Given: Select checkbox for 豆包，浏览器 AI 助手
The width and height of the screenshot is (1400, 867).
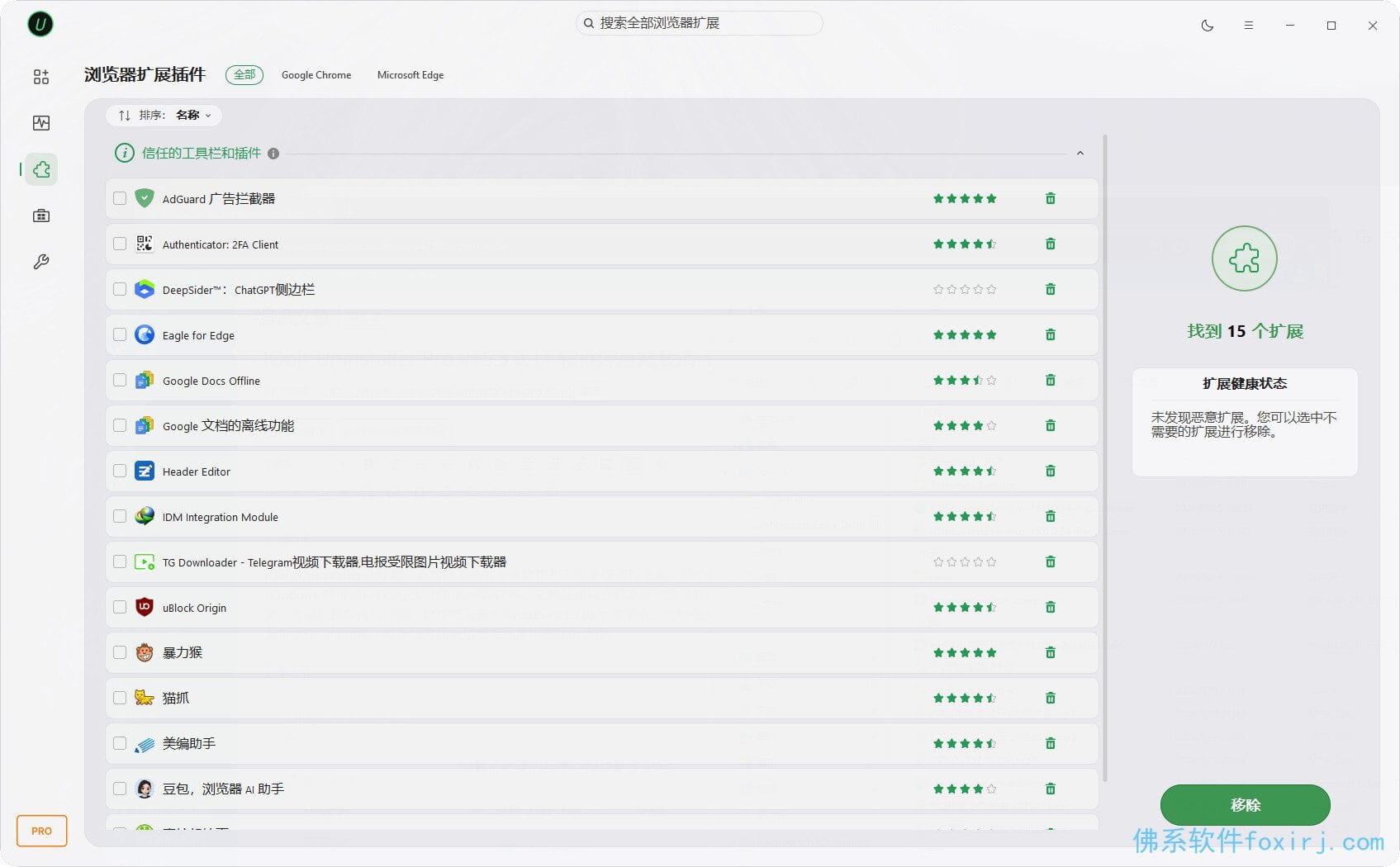Looking at the screenshot, I should (x=120, y=789).
